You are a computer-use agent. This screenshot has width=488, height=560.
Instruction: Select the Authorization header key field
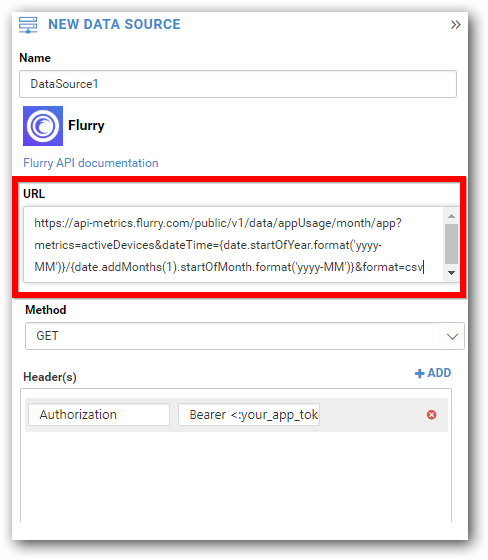click(x=99, y=415)
